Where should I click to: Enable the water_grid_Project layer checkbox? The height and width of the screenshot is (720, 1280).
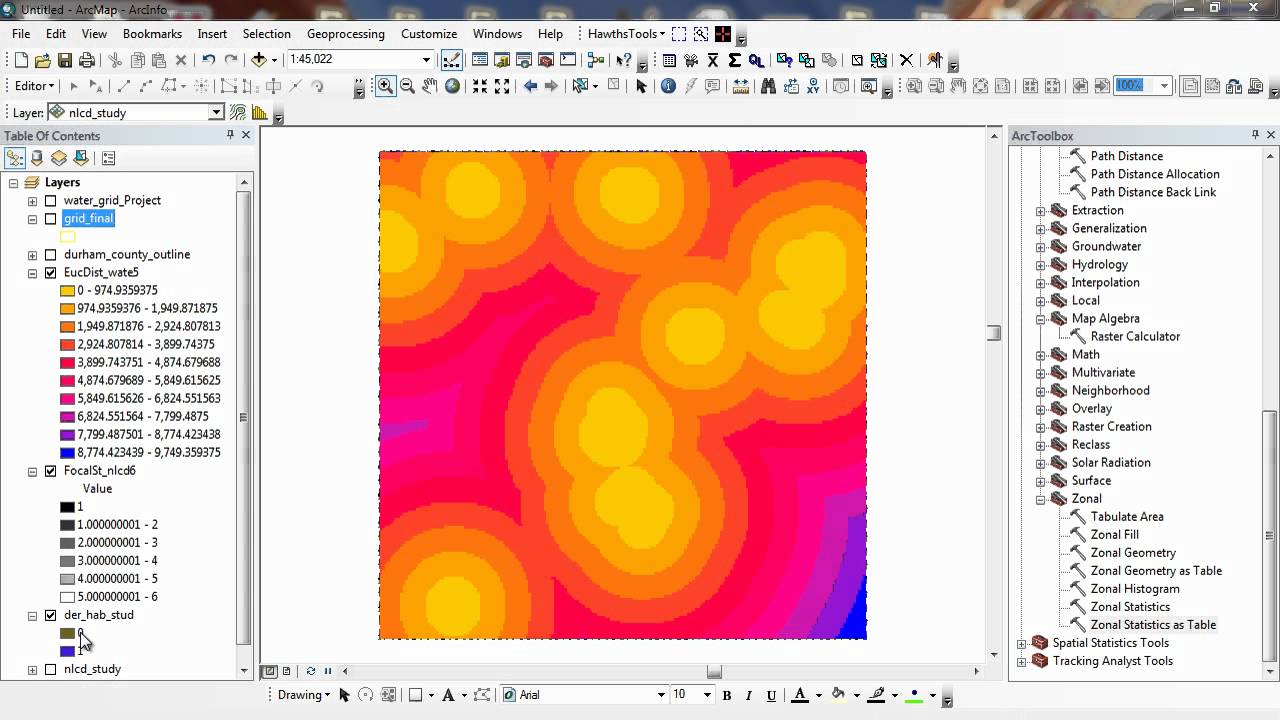tap(51, 201)
